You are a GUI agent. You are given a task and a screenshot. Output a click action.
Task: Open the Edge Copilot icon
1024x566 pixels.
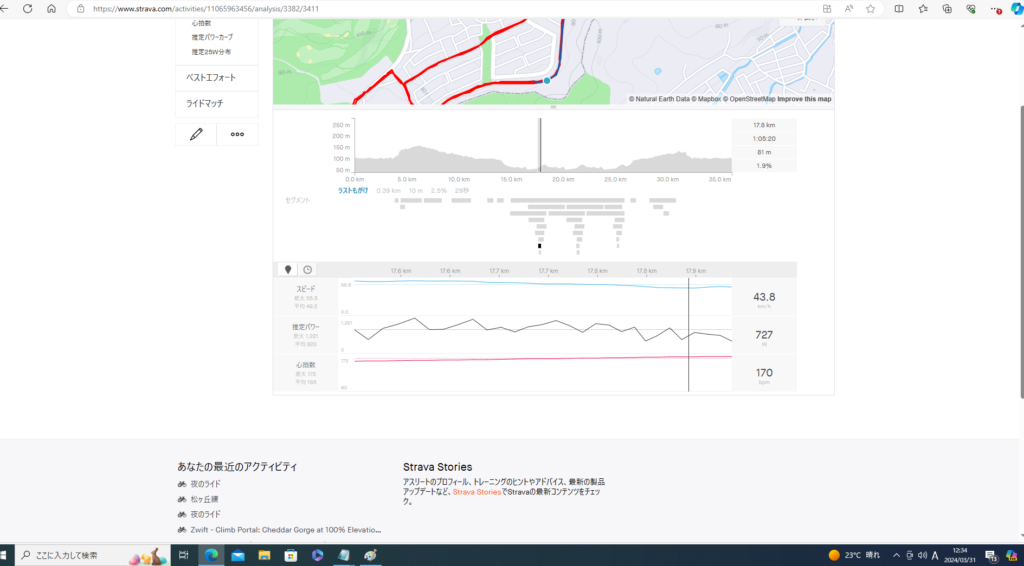pyautogui.click(x=1013, y=8)
